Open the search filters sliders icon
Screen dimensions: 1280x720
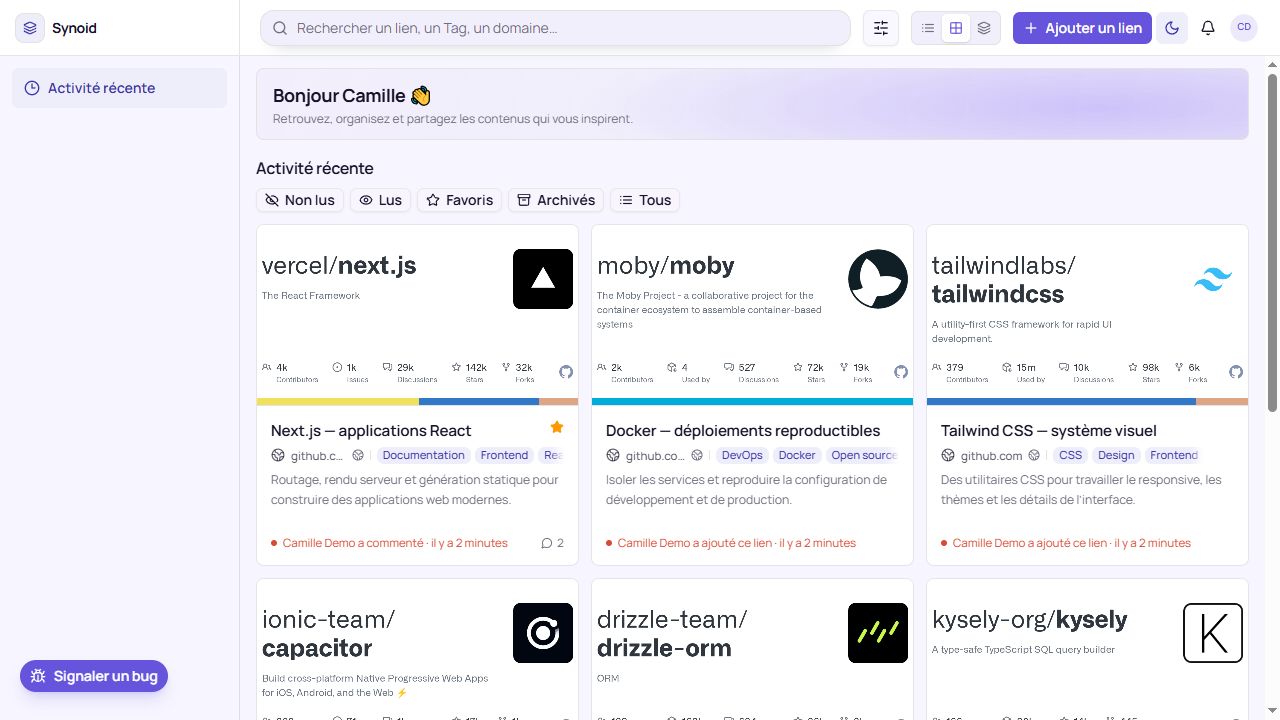coord(881,28)
